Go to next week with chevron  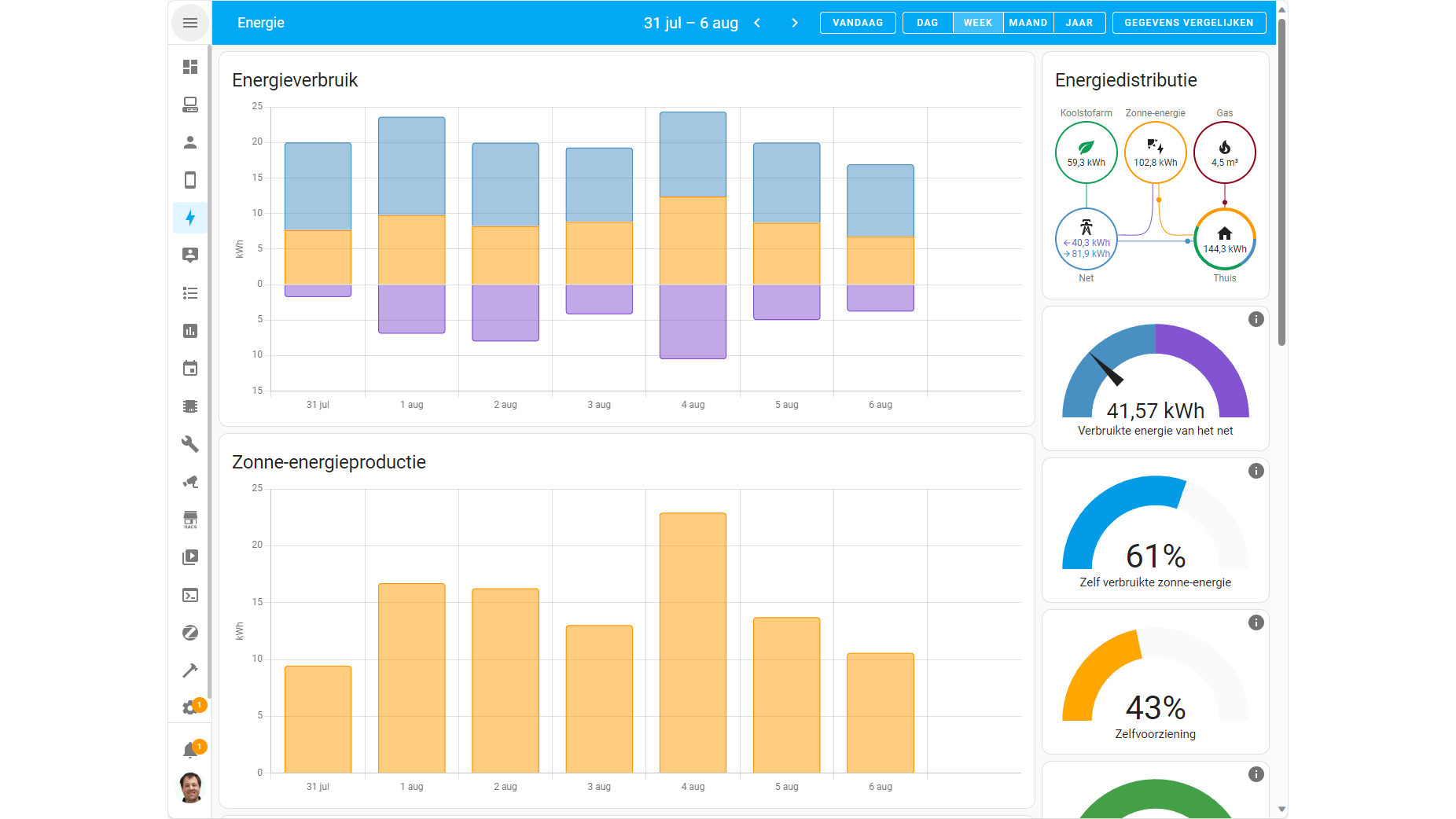click(x=795, y=23)
